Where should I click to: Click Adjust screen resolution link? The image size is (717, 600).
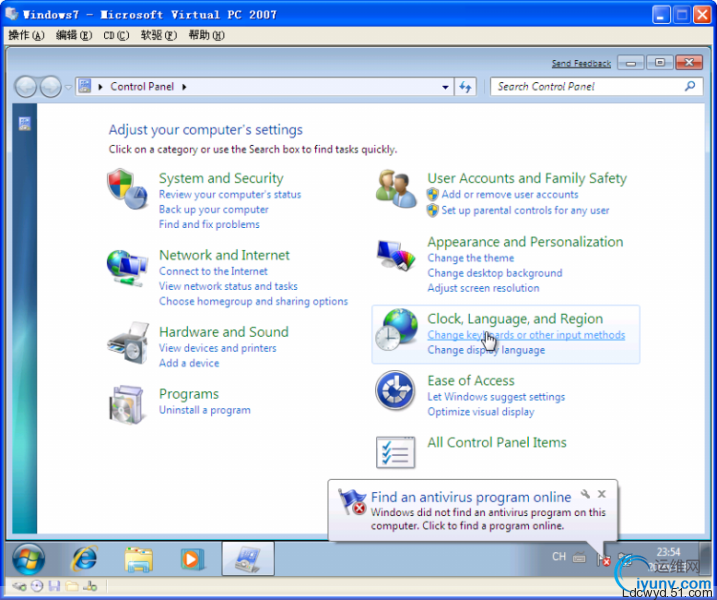(x=483, y=288)
